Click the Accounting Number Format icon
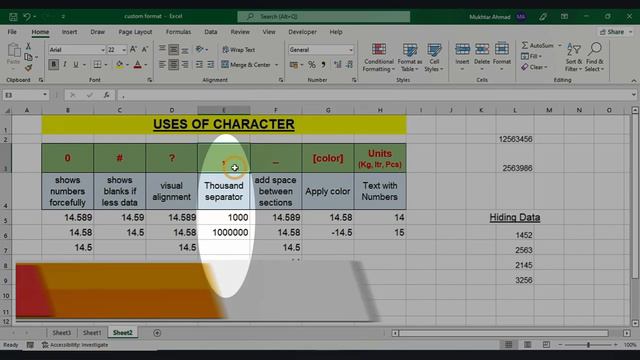Screen dimensions: 640x360 click(x=293, y=64)
